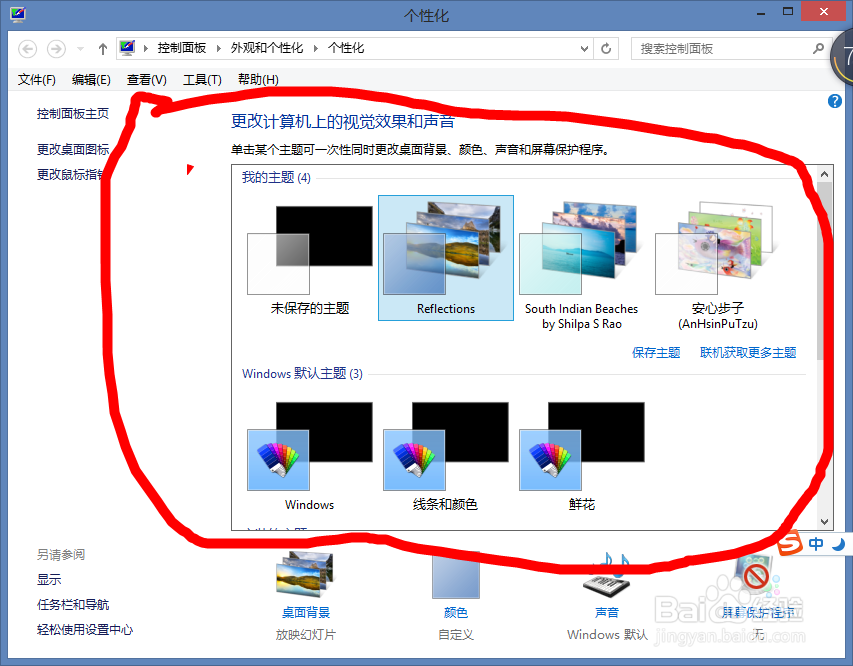This screenshot has width=853, height=666.
Task: Click 外观和个性化 breadcrumb
Action: (x=267, y=48)
